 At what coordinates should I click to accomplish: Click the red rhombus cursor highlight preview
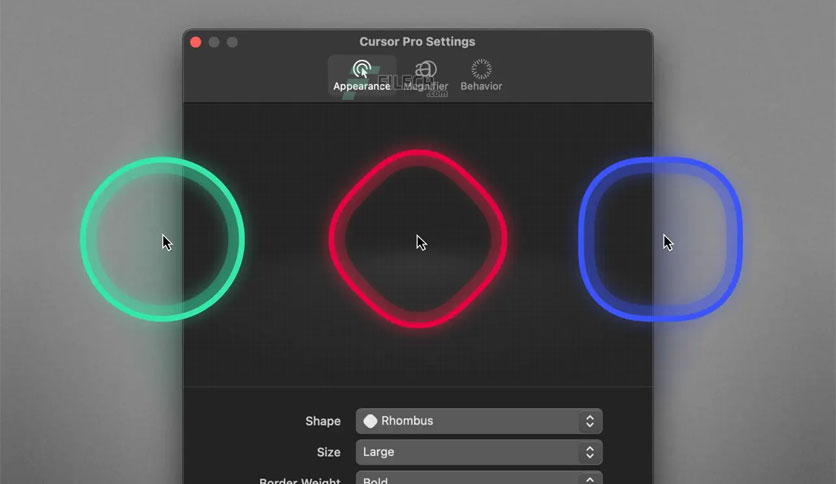point(418,239)
